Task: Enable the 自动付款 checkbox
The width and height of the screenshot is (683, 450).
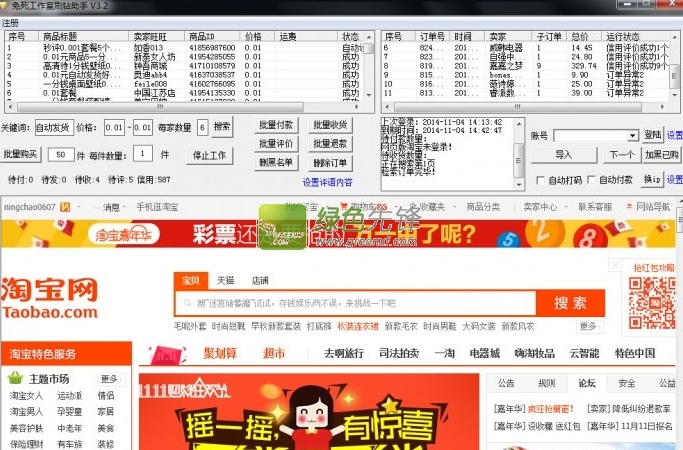Action: tap(591, 179)
